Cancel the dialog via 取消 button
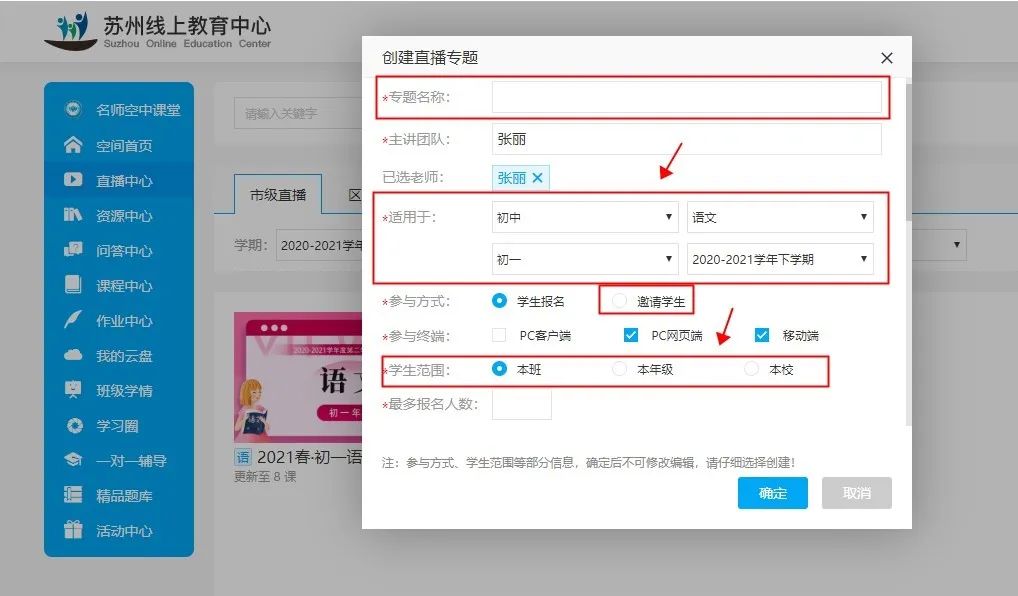The image size is (1018, 596). tap(855, 492)
